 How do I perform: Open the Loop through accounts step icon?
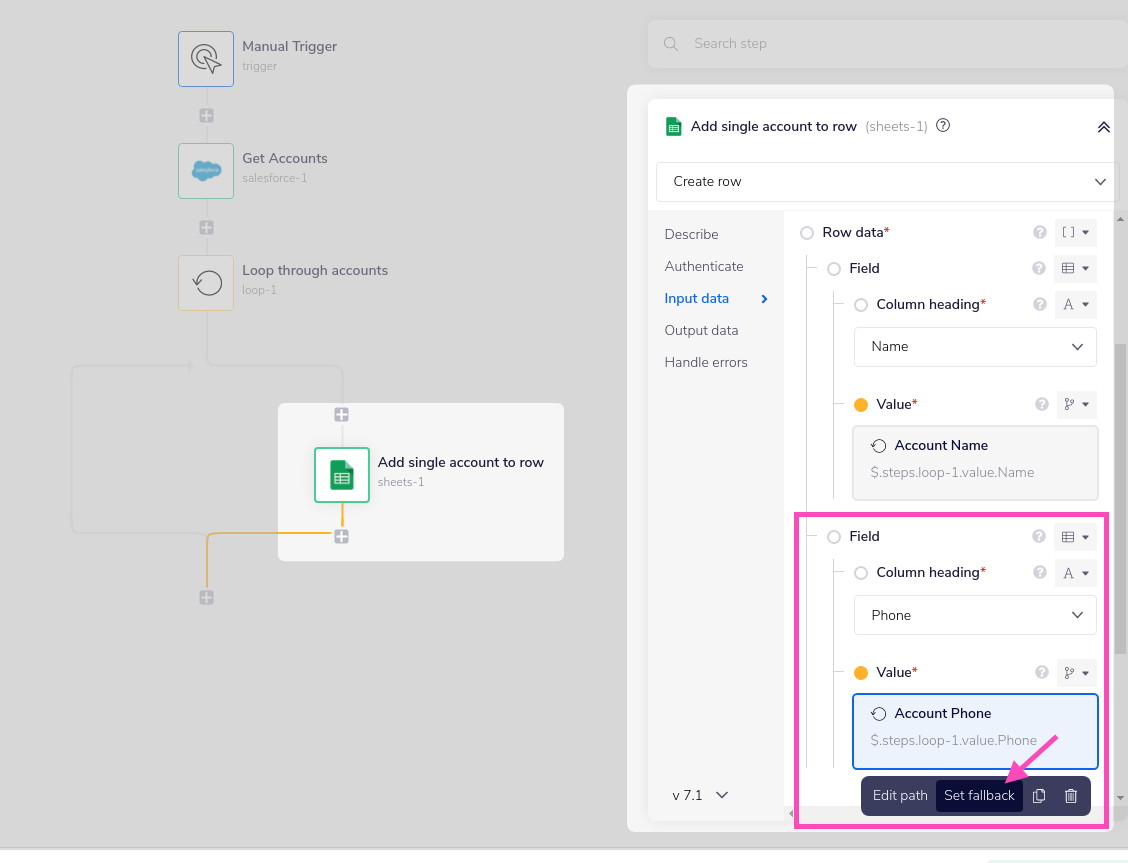coord(206,283)
